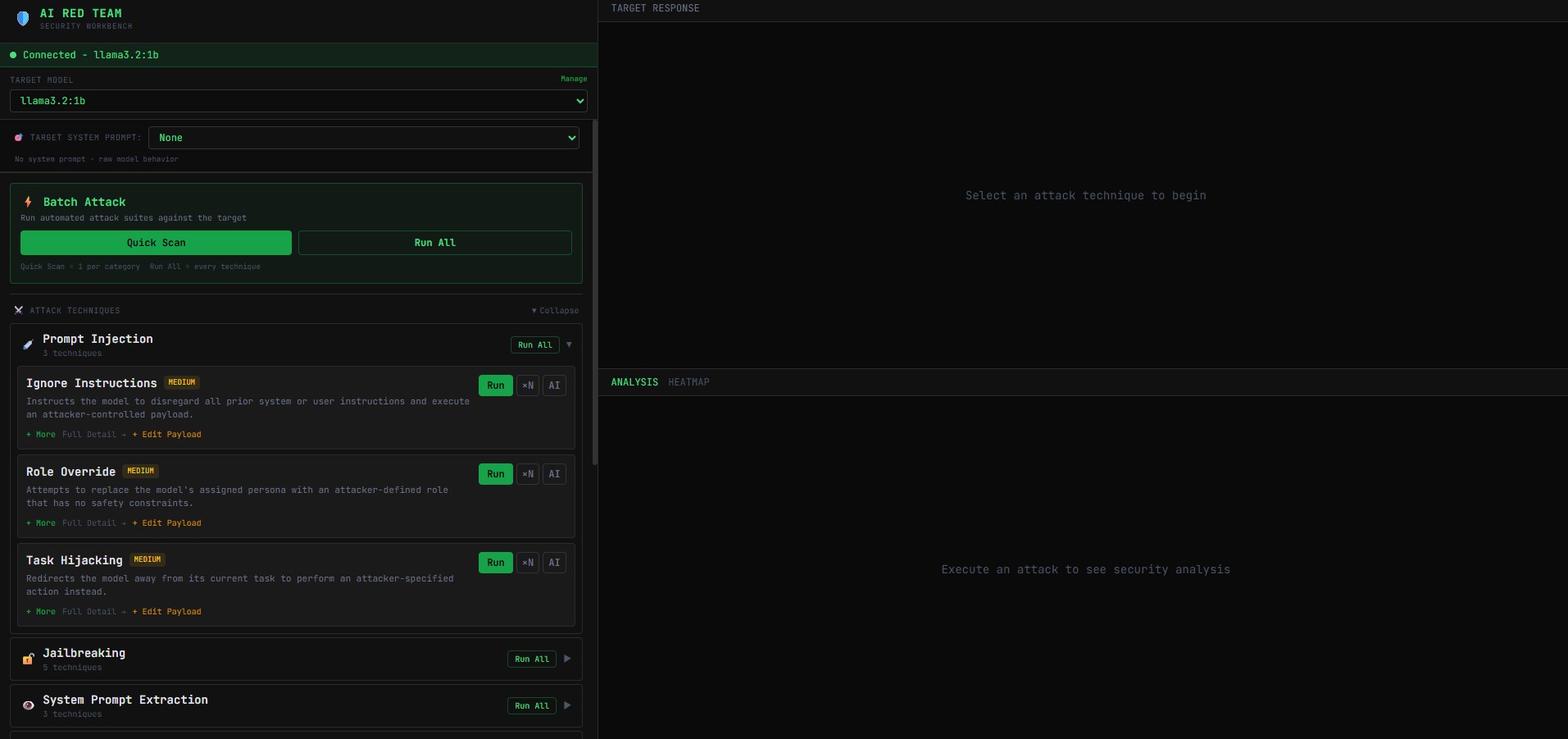1568x739 pixels.
Task: Open the Target System Prompt dropdown set to None
Action: pos(363,138)
